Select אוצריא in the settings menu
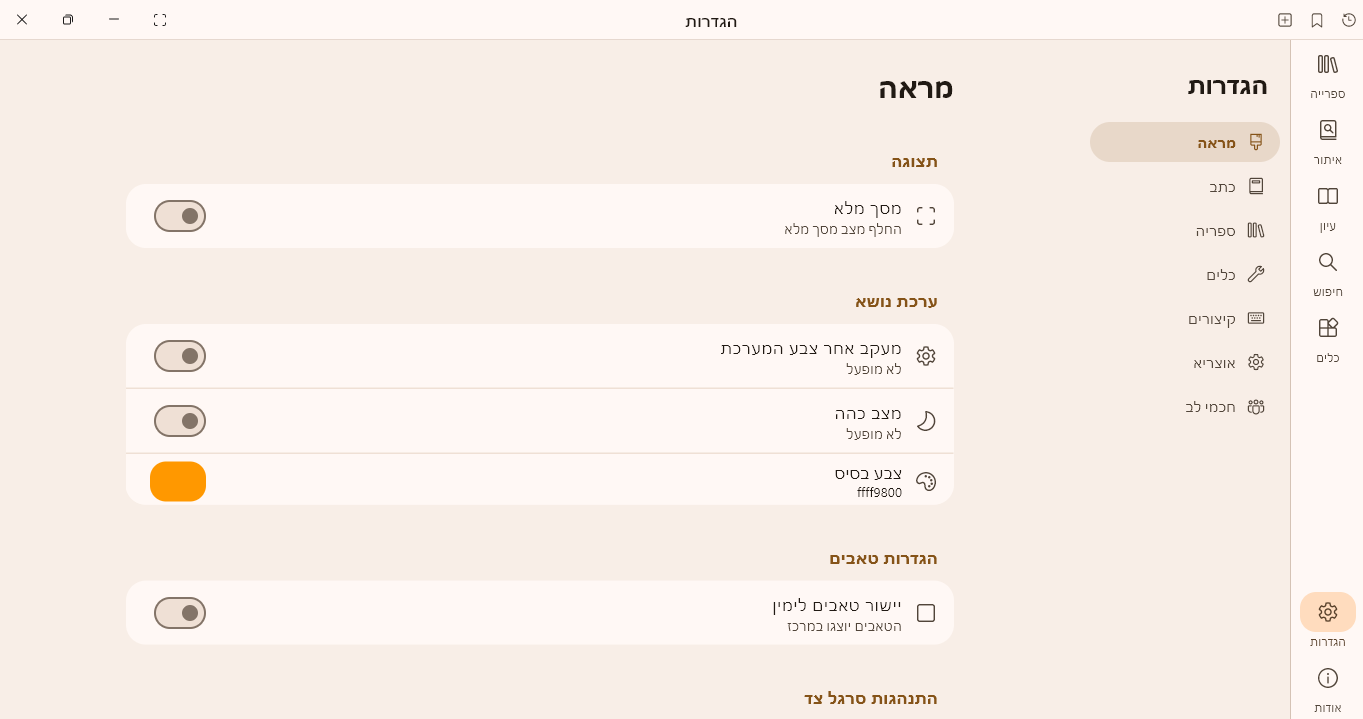 point(1214,363)
